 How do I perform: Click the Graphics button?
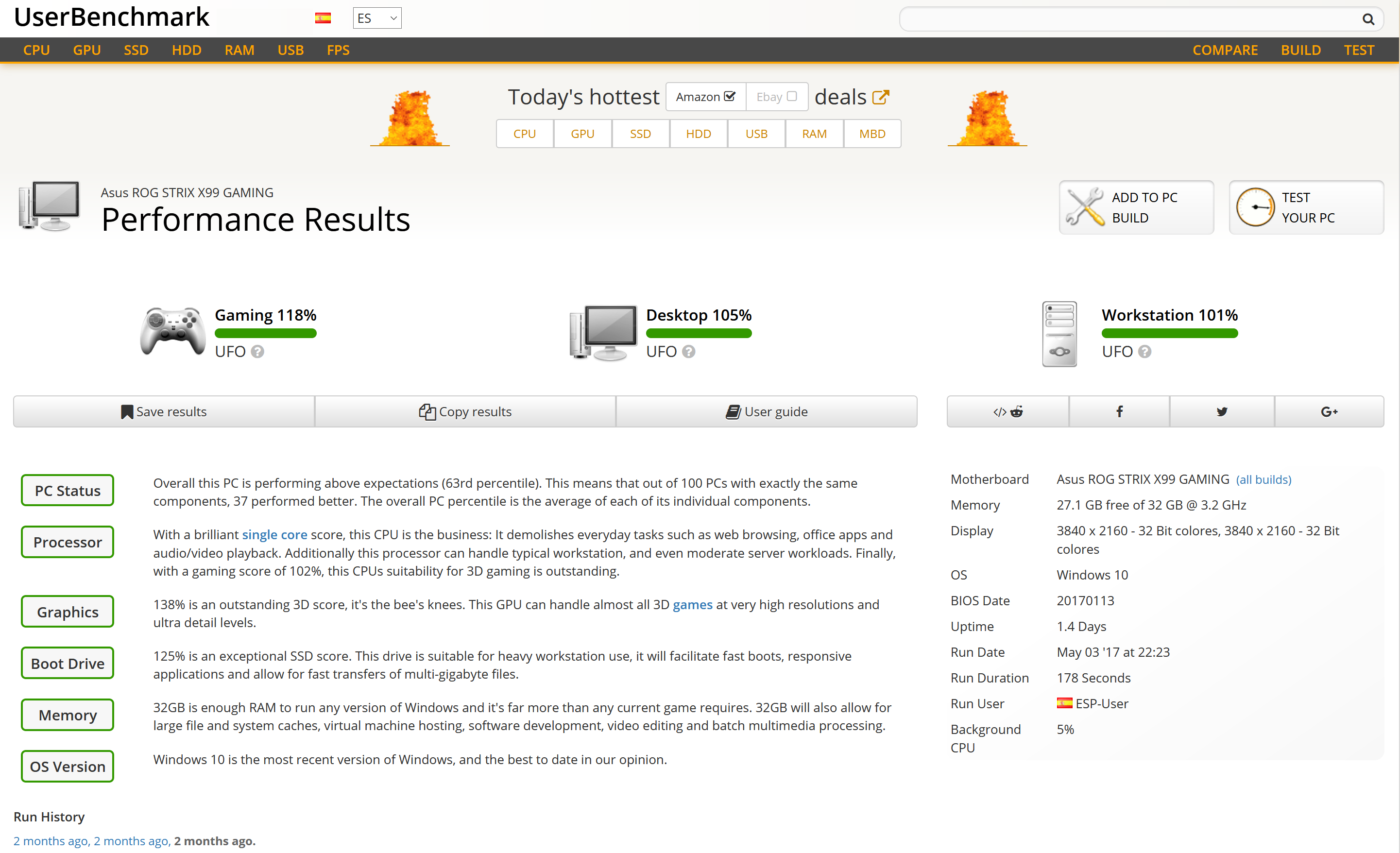tap(68, 612)
